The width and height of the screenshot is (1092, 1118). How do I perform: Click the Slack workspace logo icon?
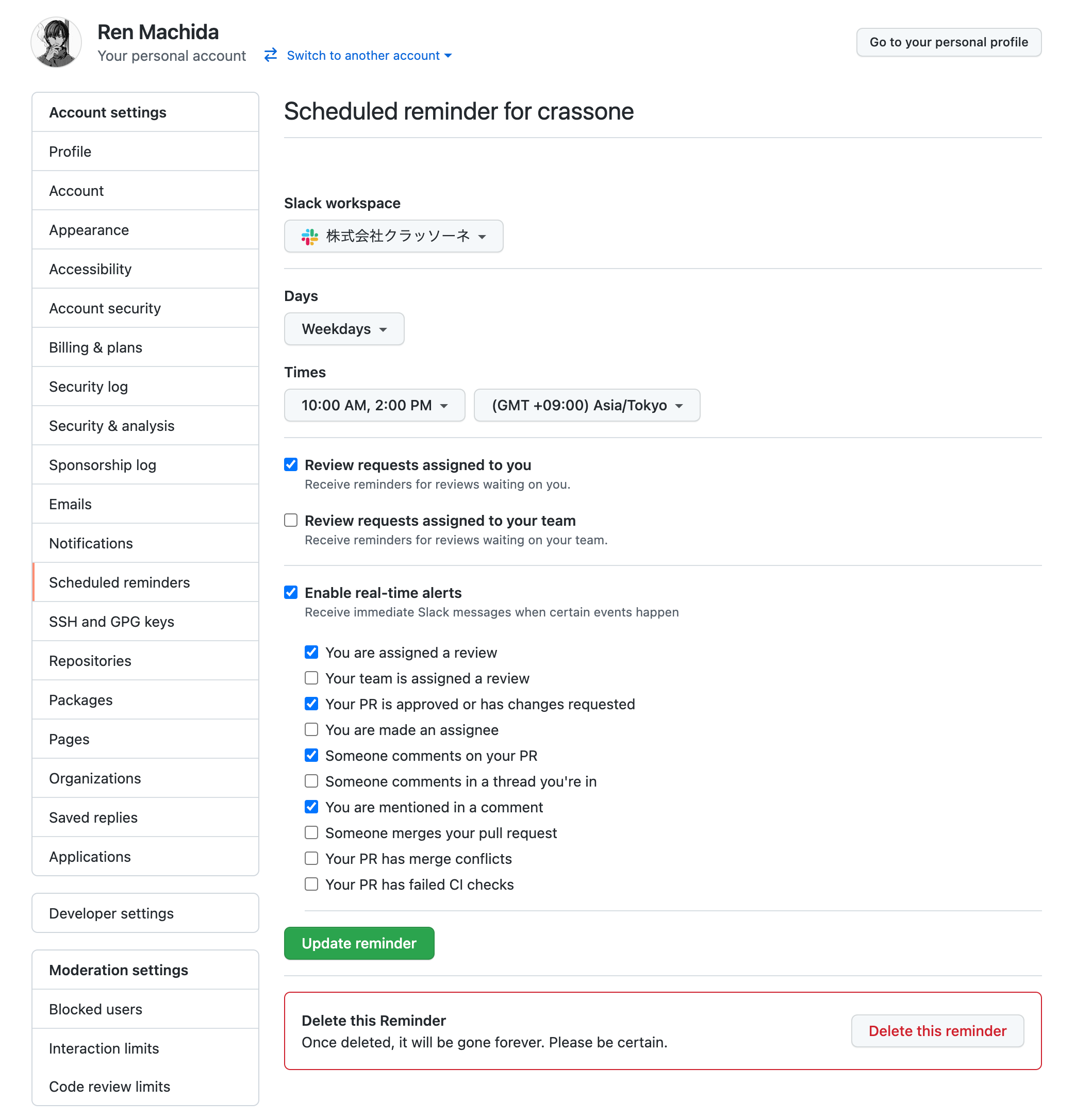pos(309,236)
